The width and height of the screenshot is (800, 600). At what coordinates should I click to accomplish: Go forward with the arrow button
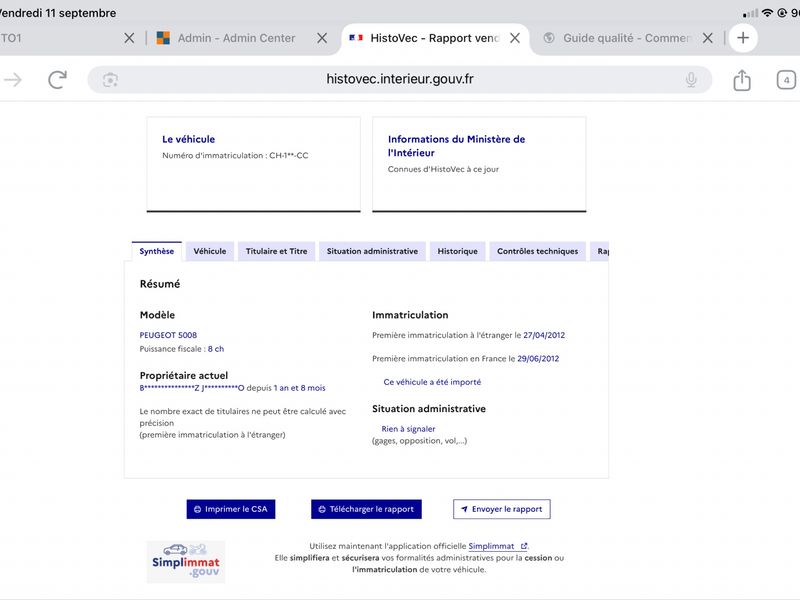tap(13, 80)
